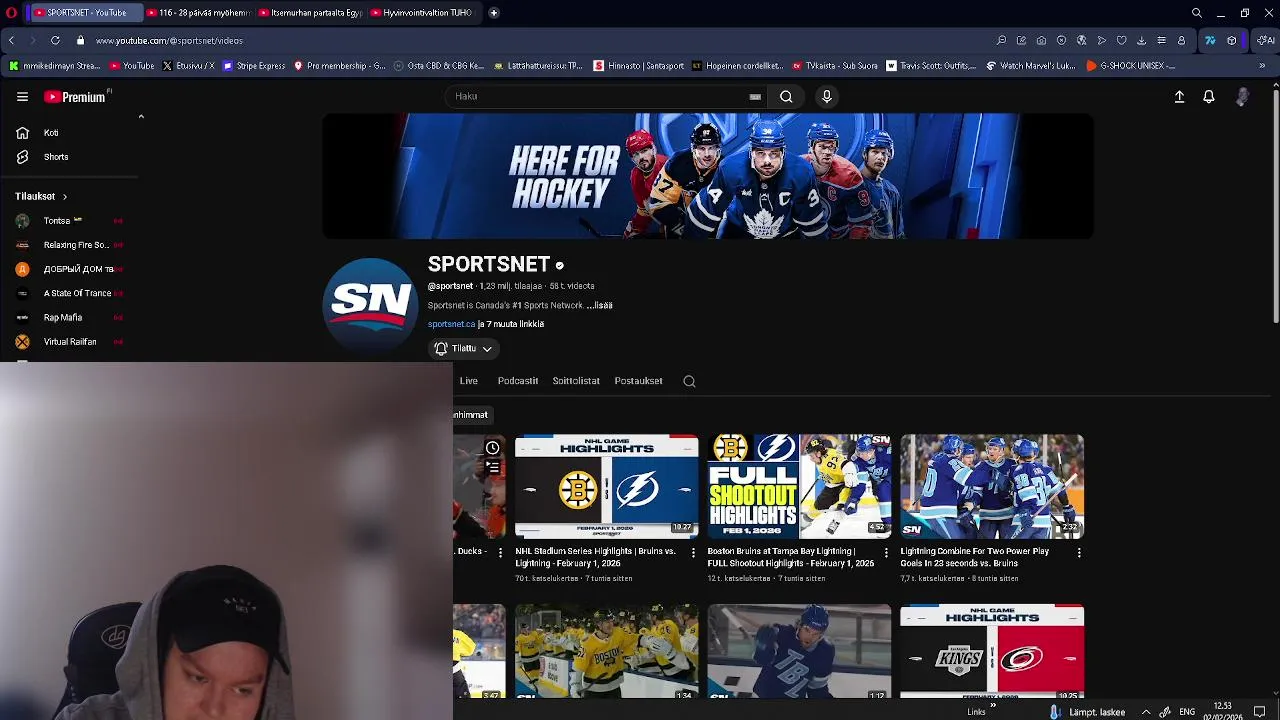Click the YouTube search magnifier button
This screenshot has height=720, width=1280.
pos(786,97)
